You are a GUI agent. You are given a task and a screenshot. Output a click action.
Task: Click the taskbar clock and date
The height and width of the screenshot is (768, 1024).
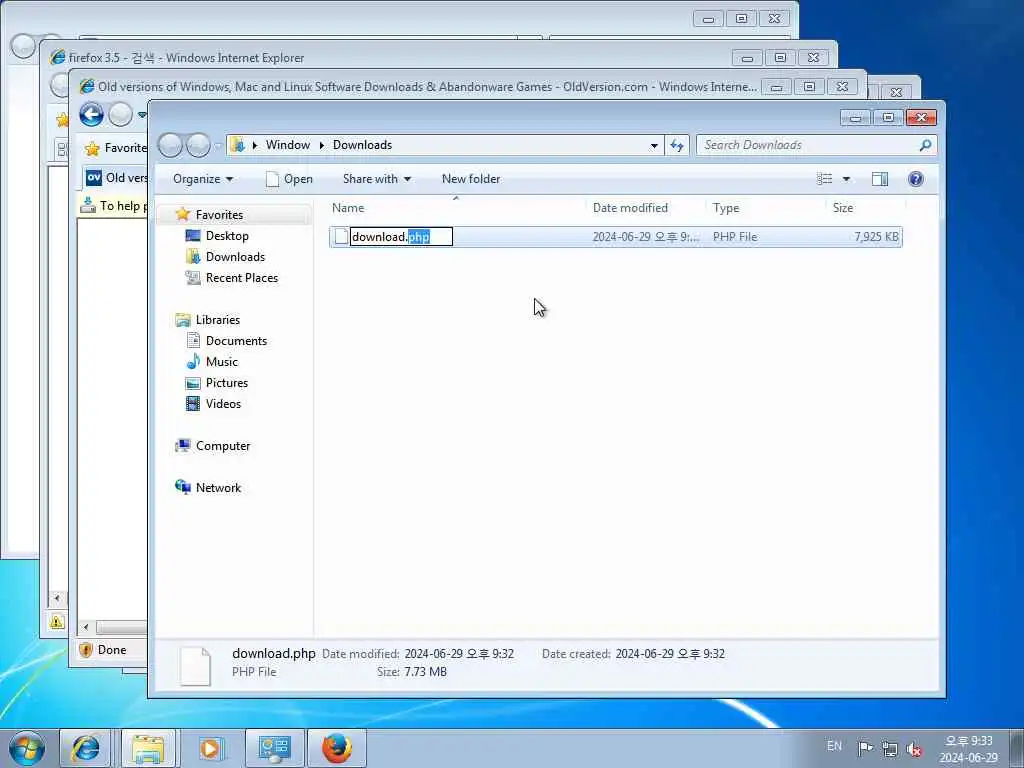969,749
